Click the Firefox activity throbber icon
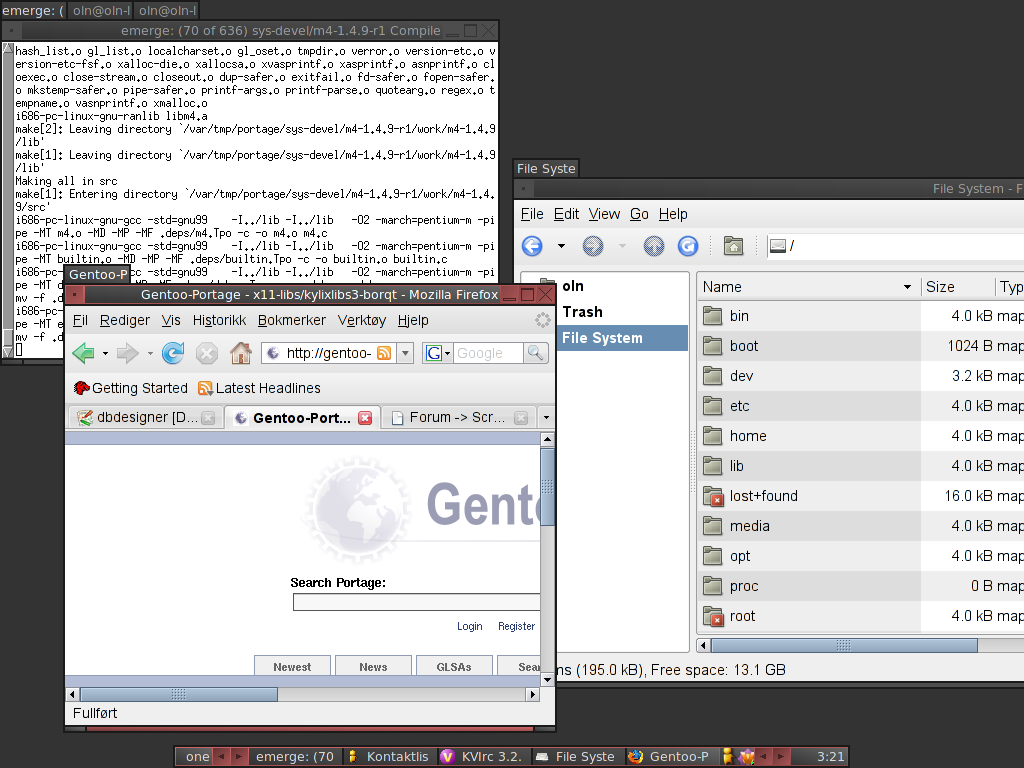Screen dimensions: 1024x768 543,320
